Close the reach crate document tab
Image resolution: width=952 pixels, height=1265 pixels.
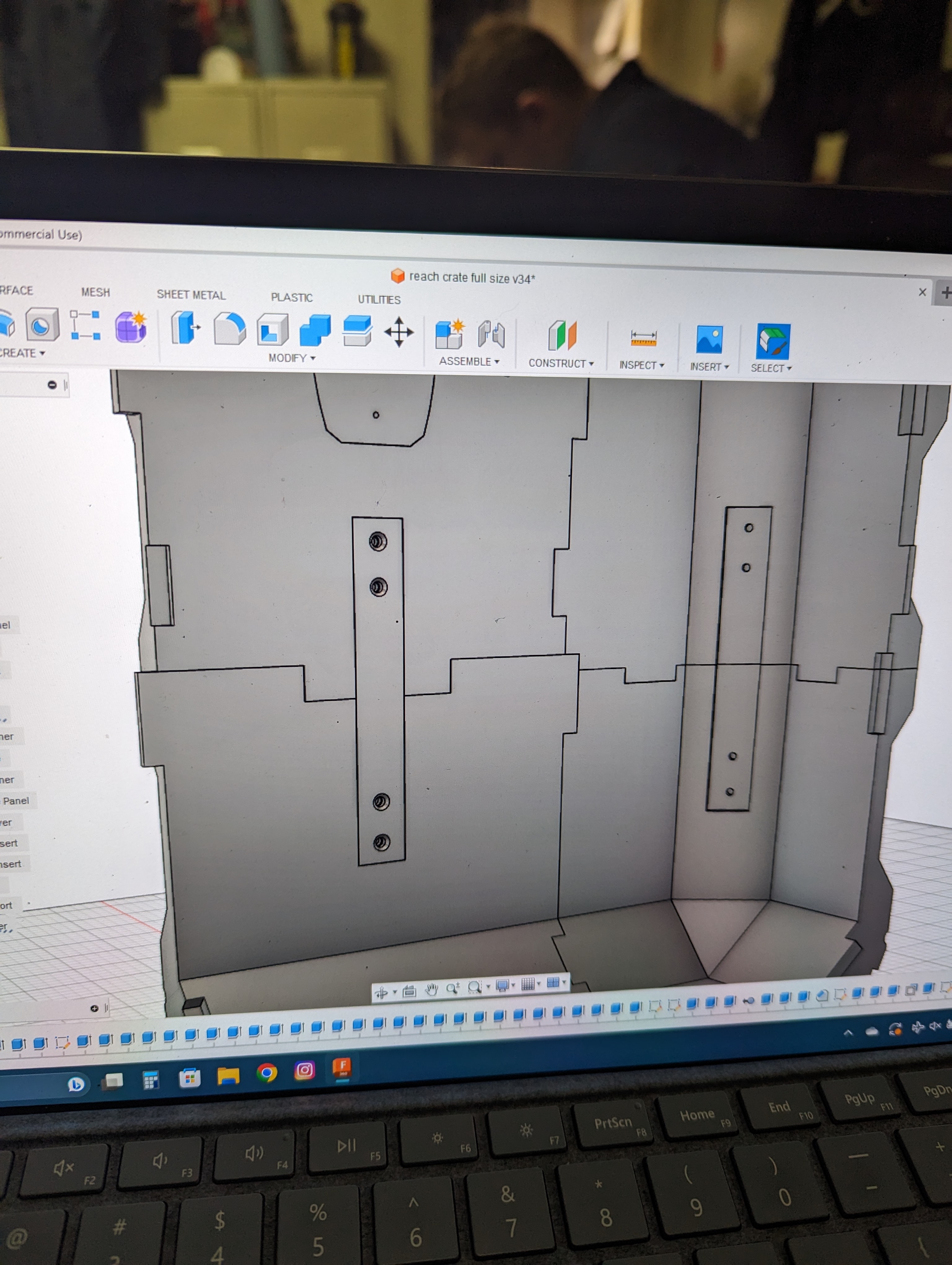(x=922, y=292)
